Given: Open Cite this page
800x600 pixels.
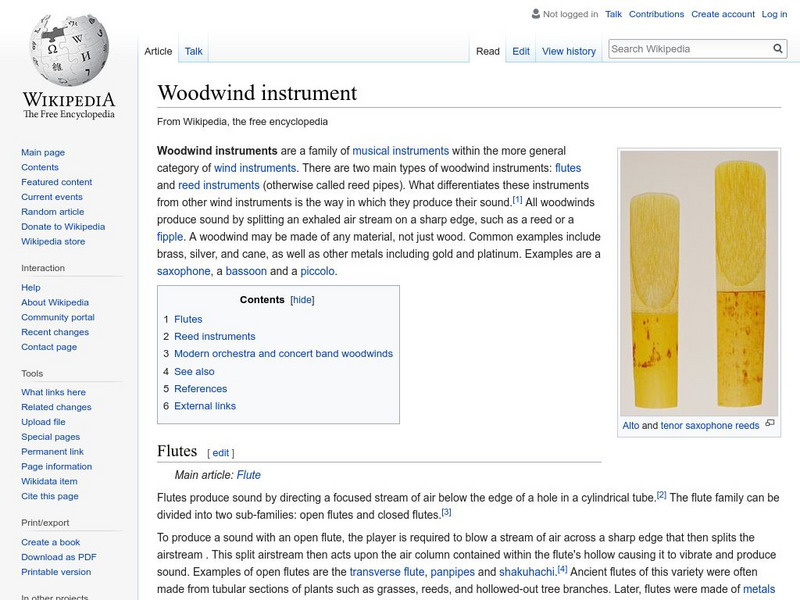Looking at the screenshot, I should coord(49,496).
